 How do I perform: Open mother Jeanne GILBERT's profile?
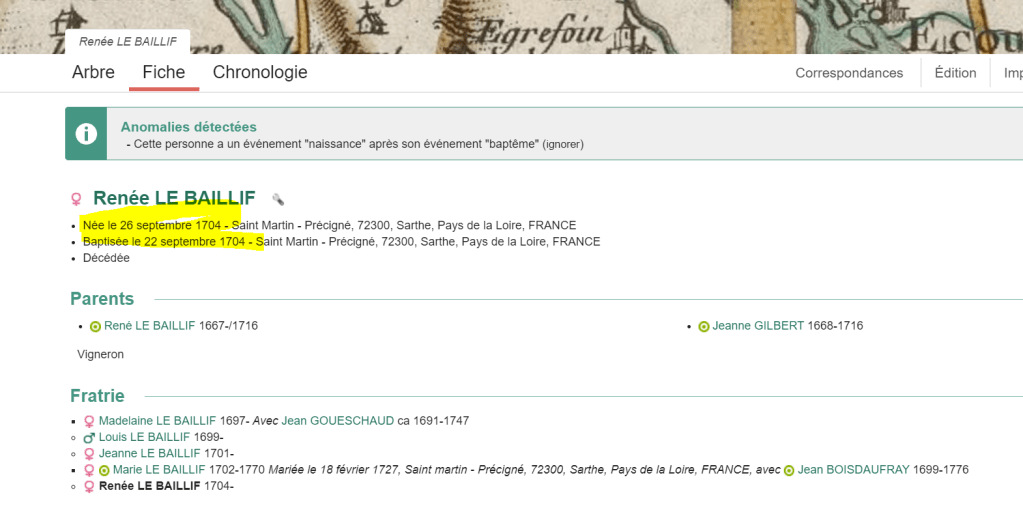click(758, 326)
